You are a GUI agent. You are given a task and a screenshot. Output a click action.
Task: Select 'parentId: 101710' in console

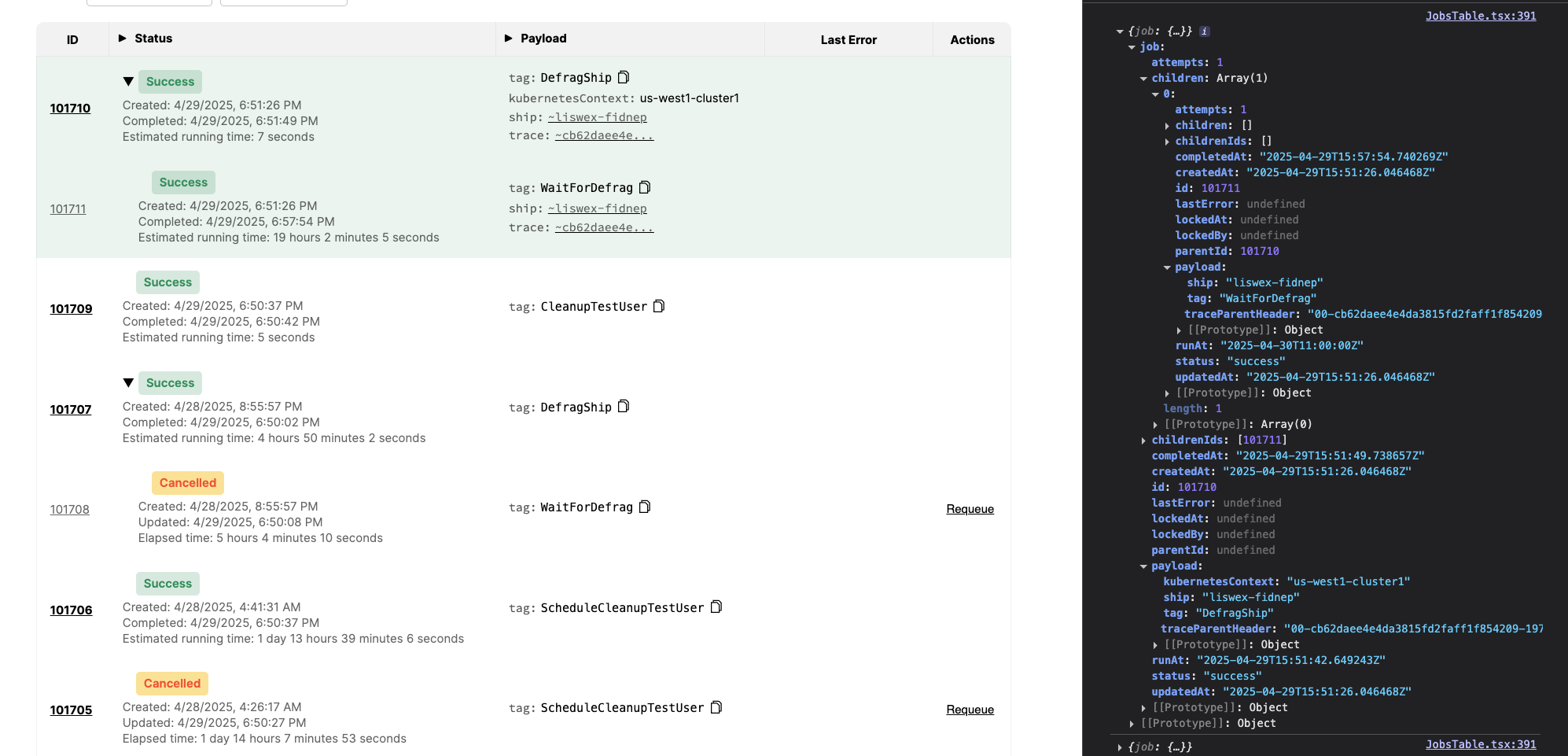click(1227, 252)
